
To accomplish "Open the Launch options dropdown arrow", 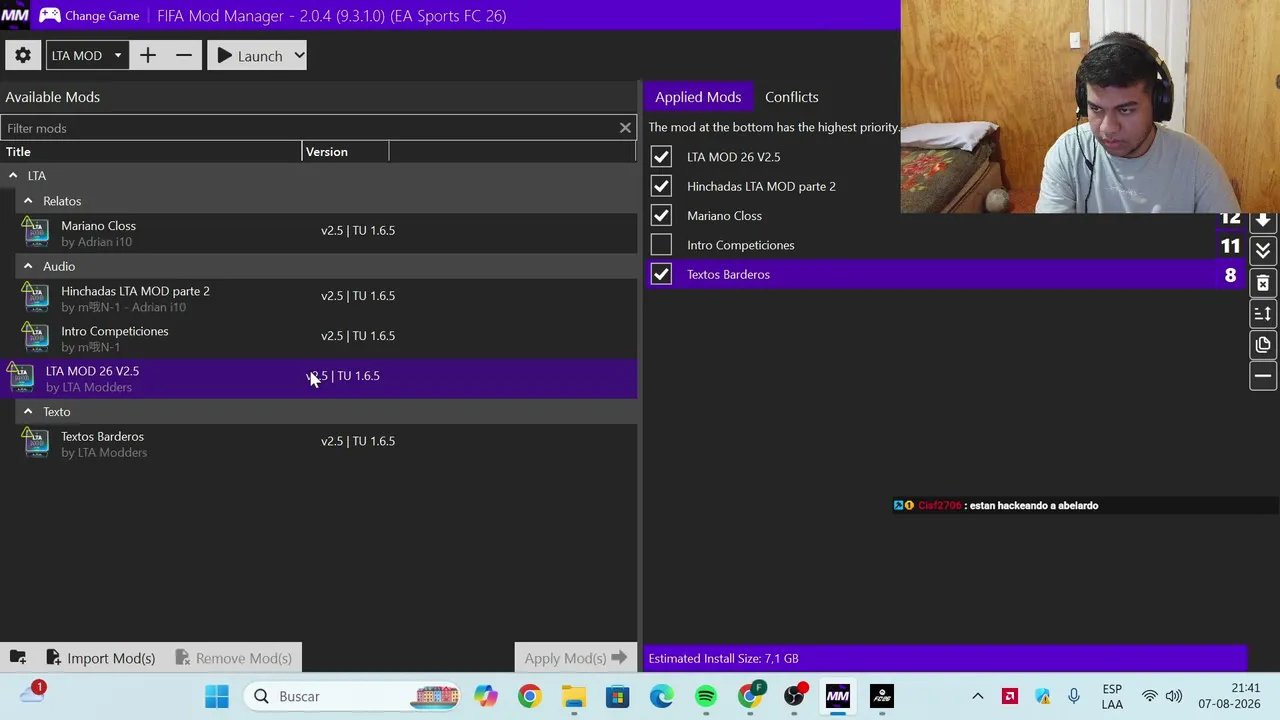I will (x=298, y=56).
